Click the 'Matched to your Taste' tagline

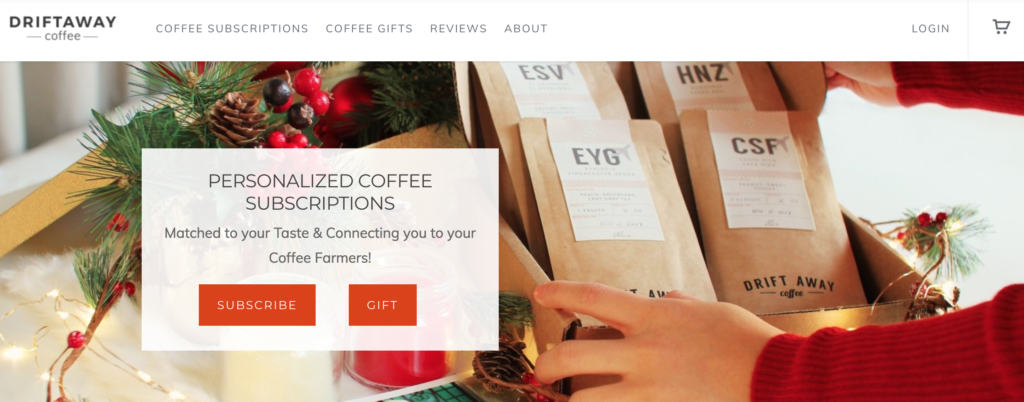click(320, 245)
